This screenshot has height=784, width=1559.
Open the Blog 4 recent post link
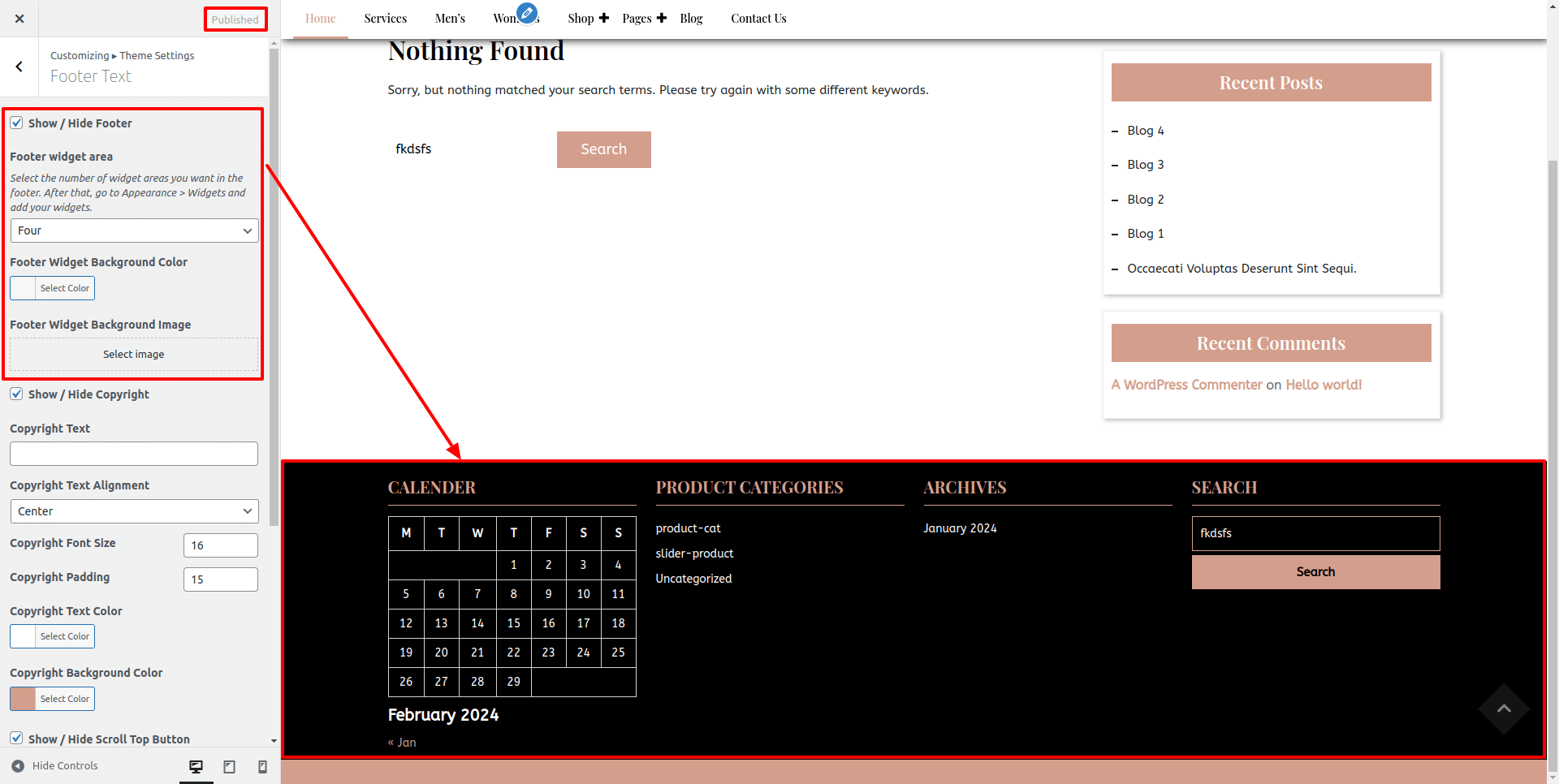point(1145,131)
